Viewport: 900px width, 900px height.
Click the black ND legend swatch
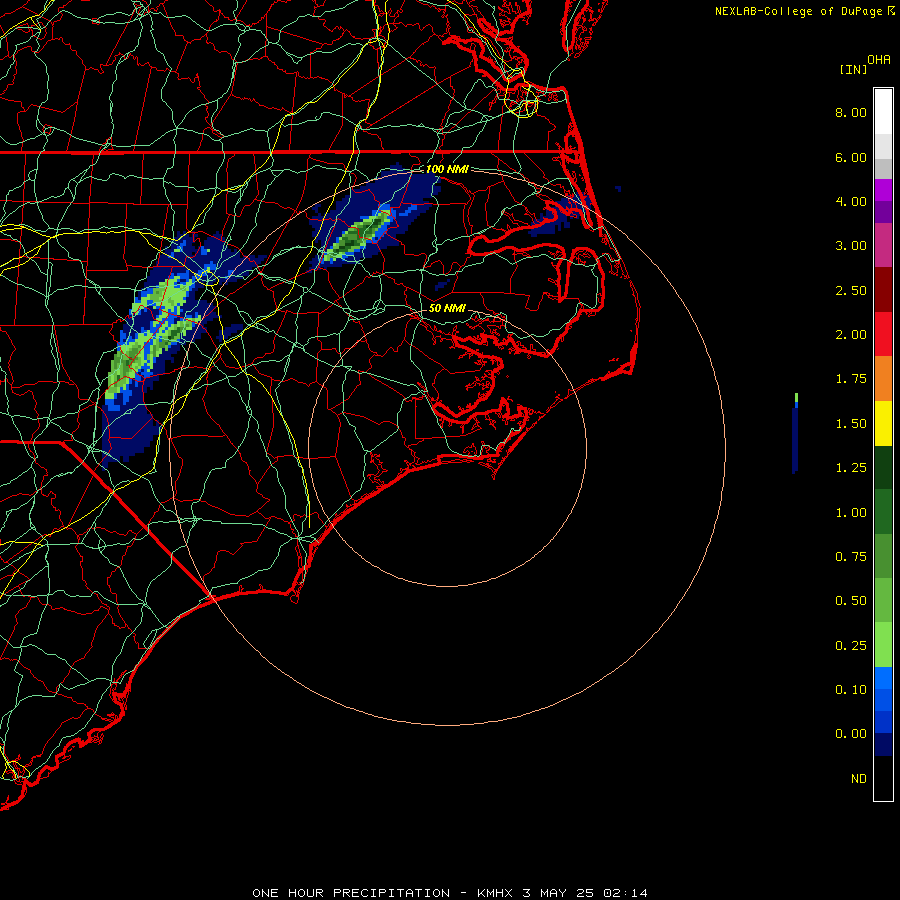click(883, 778)
